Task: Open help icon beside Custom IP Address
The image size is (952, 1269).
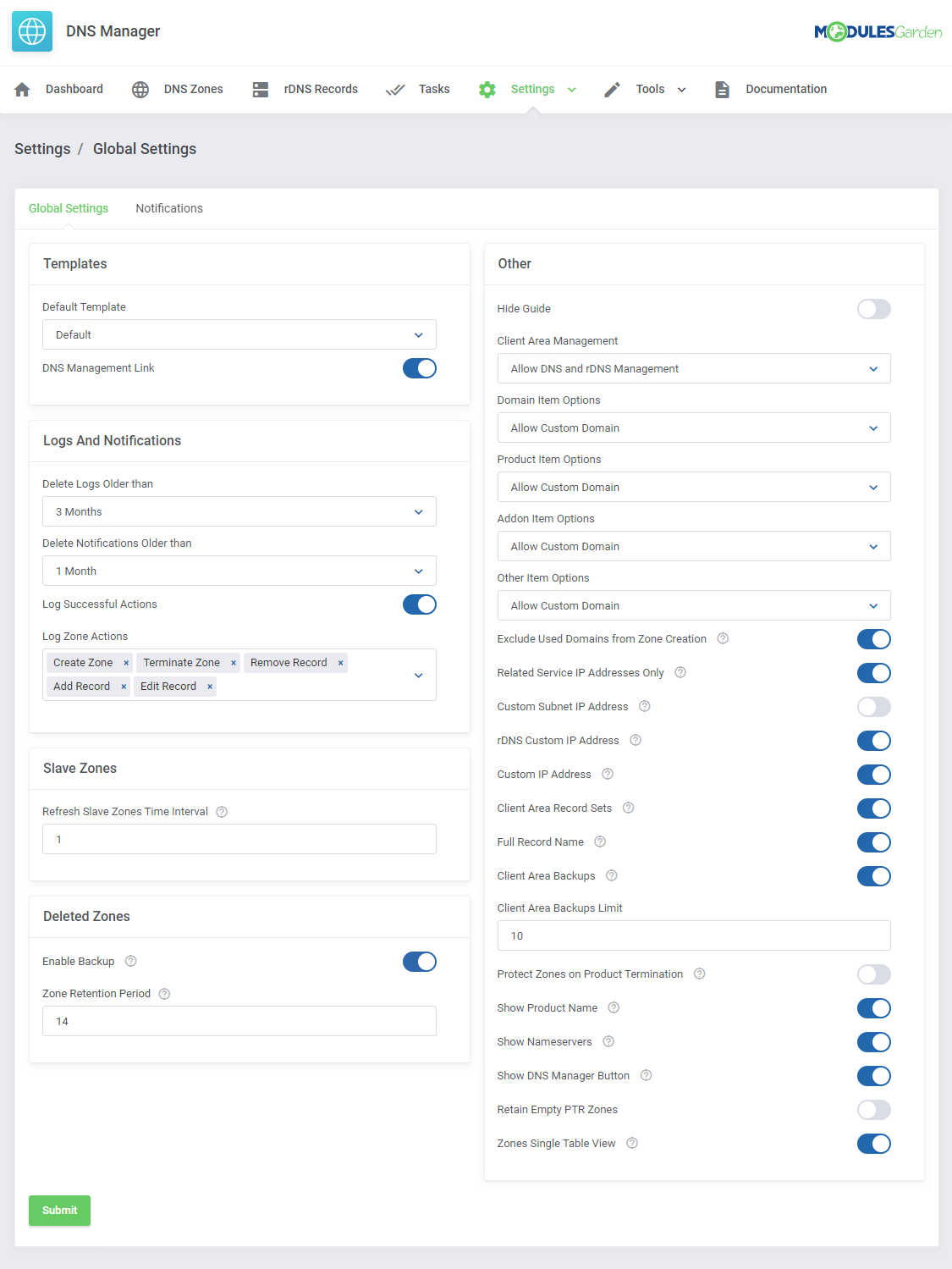Action: point(608,775)
